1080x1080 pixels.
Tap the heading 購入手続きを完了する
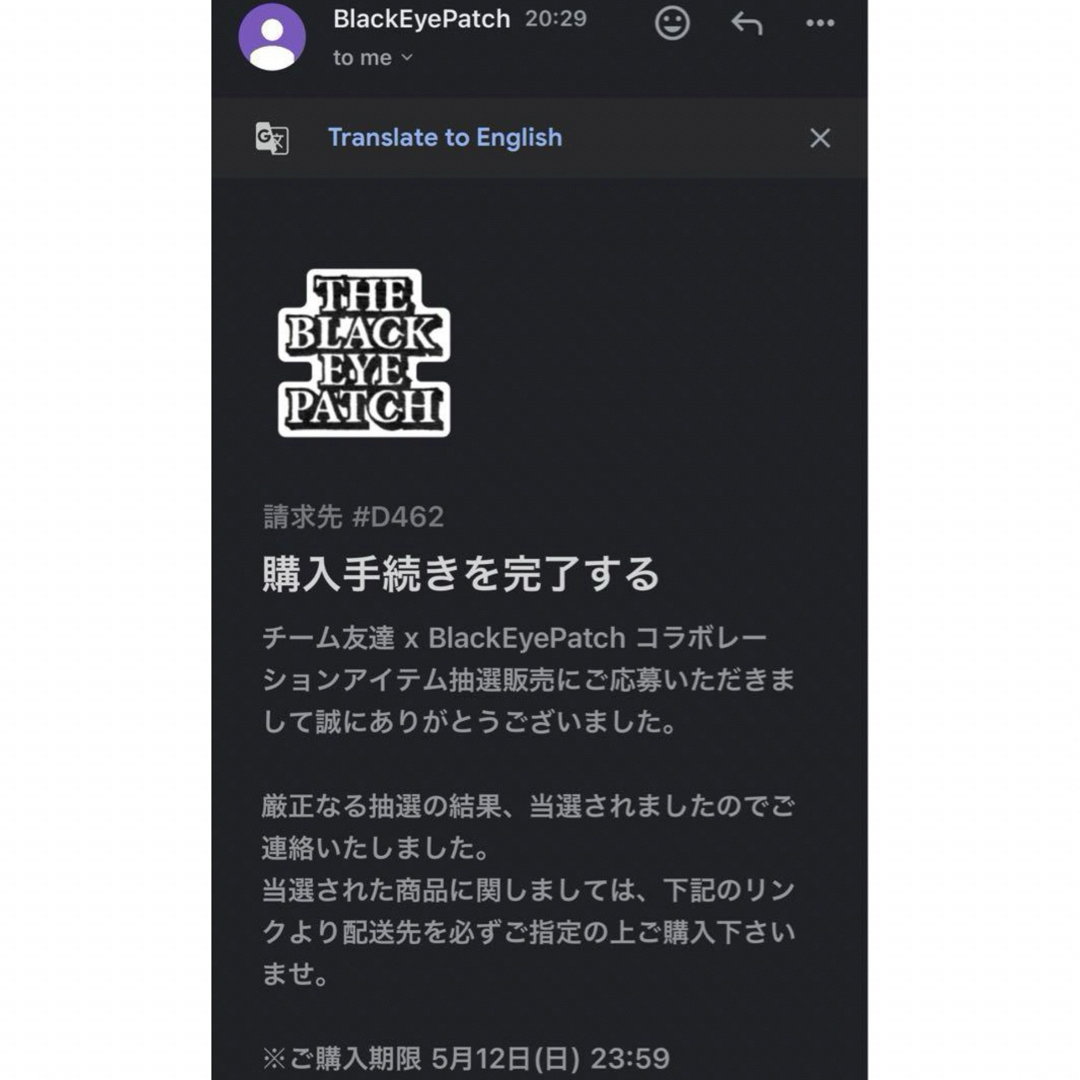pyautogui.click(x=461, y=574)
